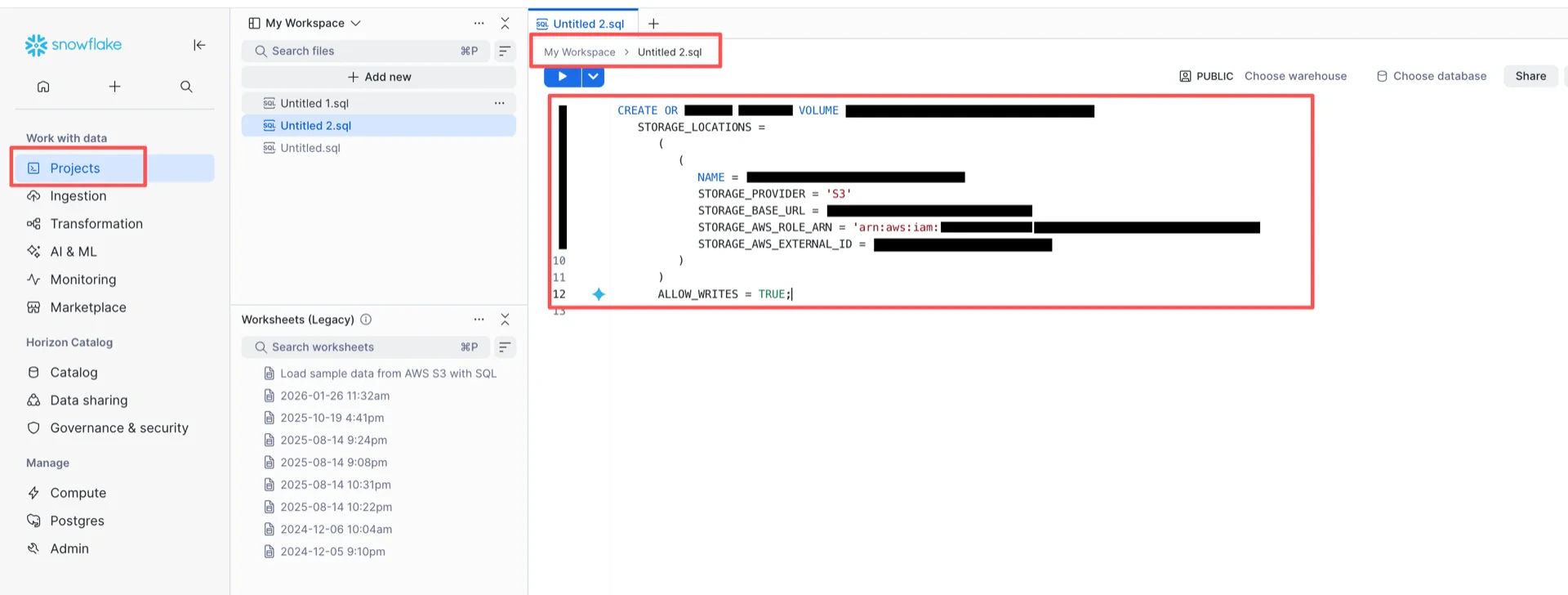The height and width of the screenshot is (595, 1568).
Task: Close the My Workspace panel
Action: coord(505,23)
